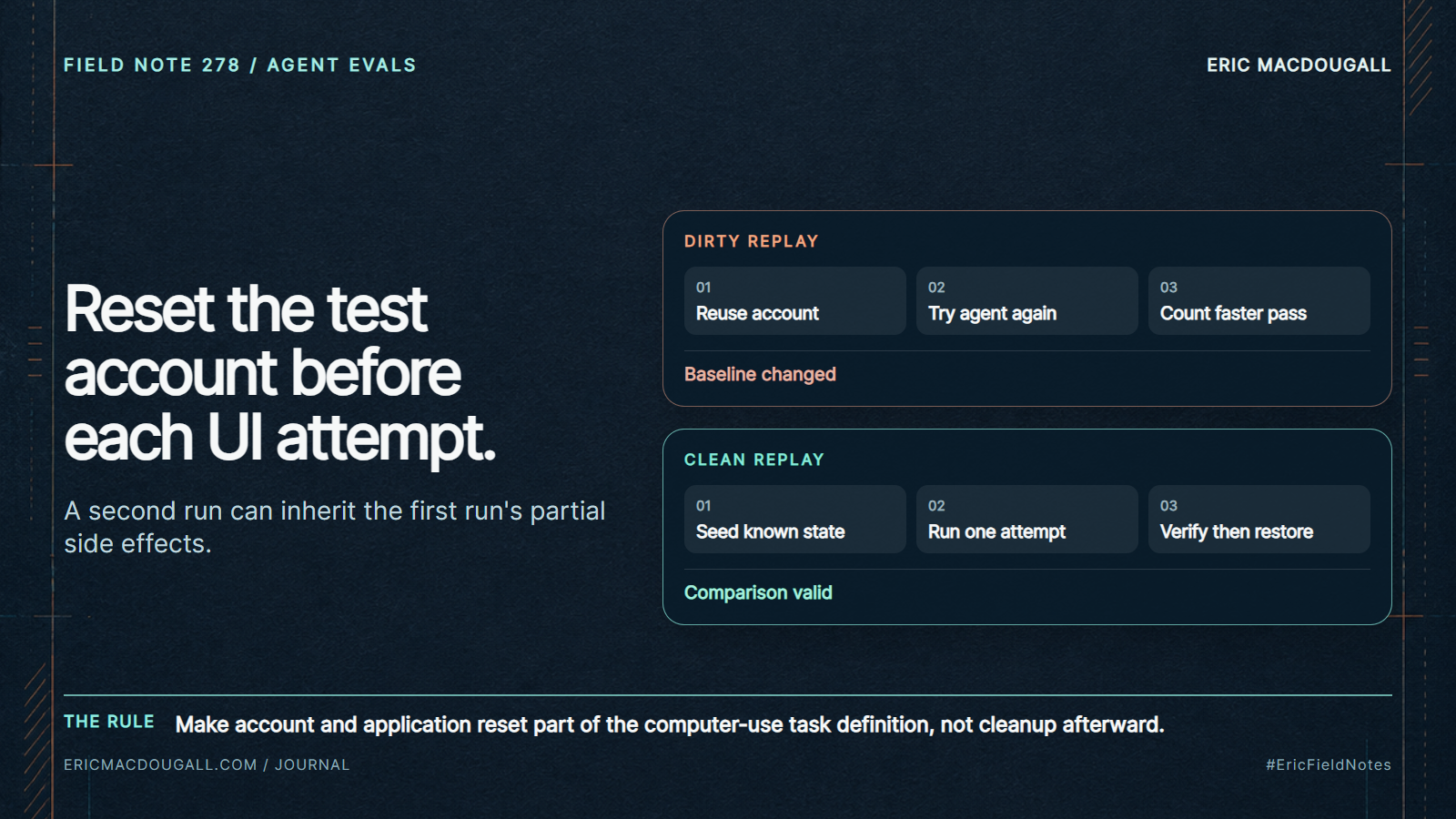Select the 'Seed known state' card

click(x=794, y=519)
